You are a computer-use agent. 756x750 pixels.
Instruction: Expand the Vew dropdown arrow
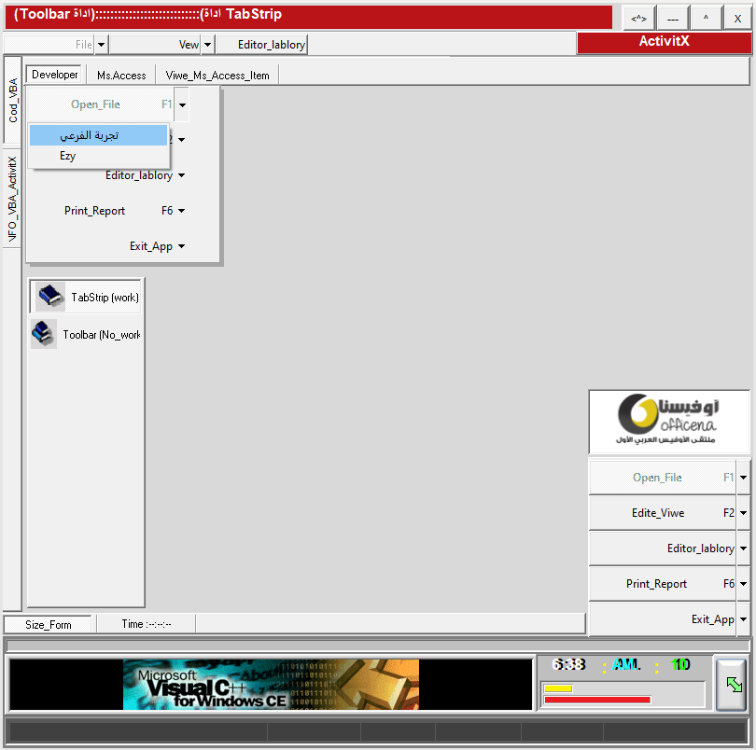208,45
